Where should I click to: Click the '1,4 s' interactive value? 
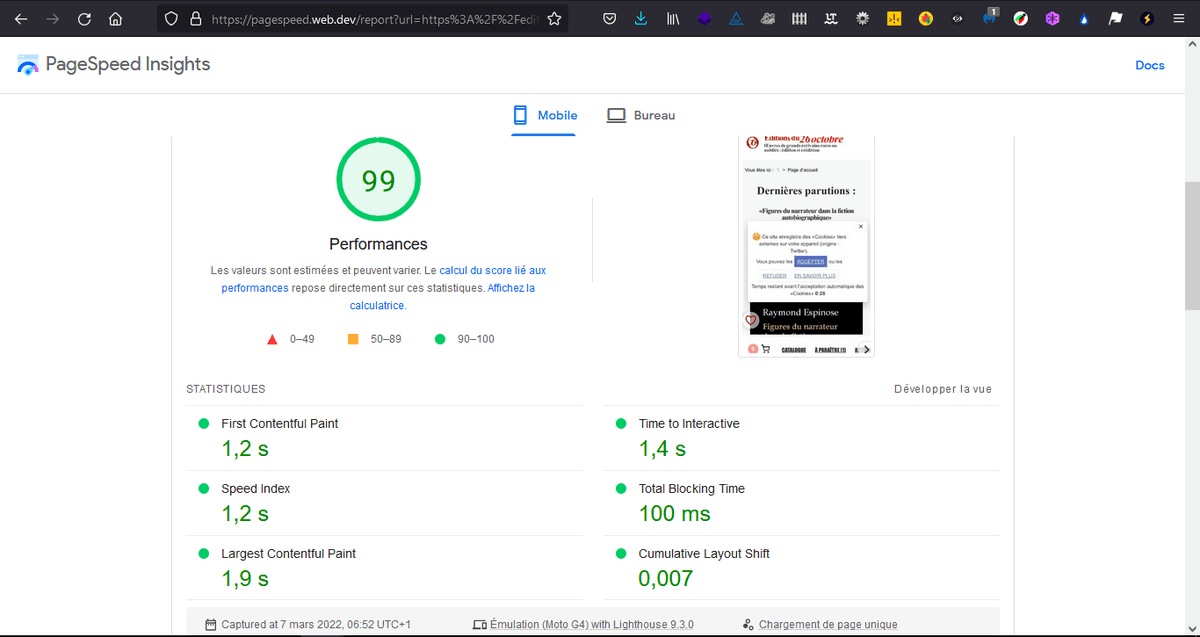(662, 449)
